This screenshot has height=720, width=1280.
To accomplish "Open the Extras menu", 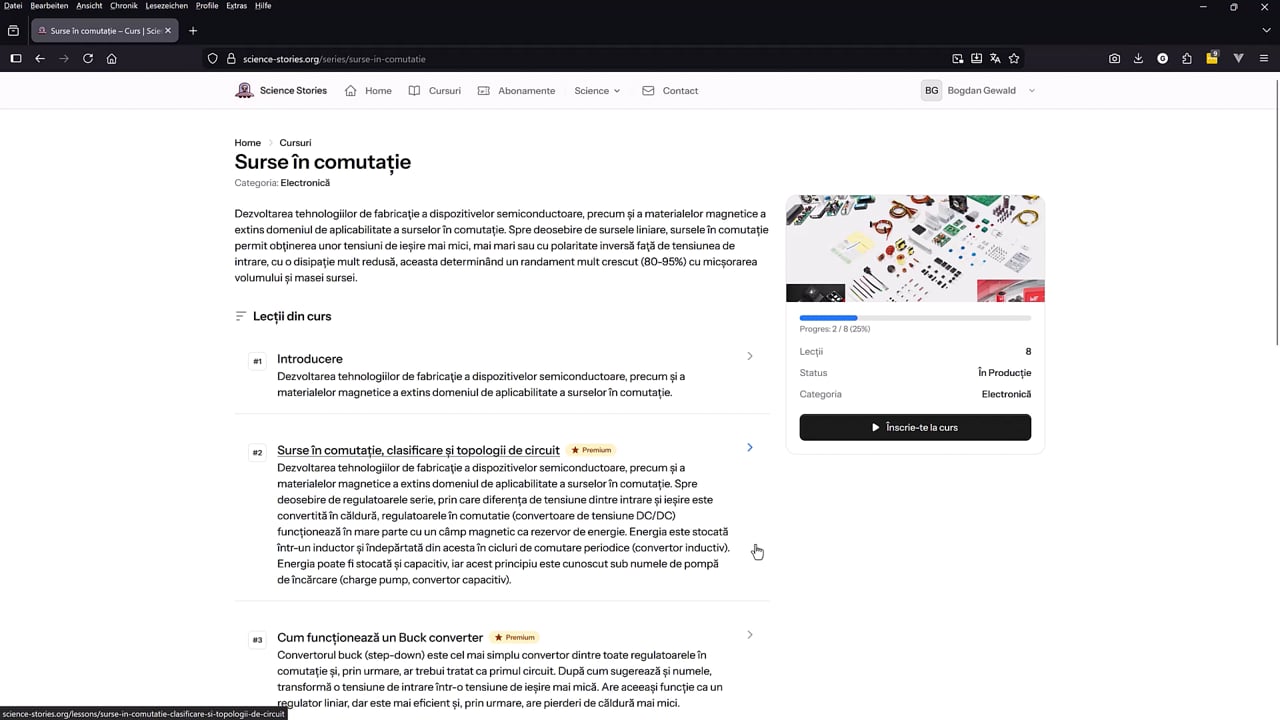I will pyautogui.click(x=236, y=6).
